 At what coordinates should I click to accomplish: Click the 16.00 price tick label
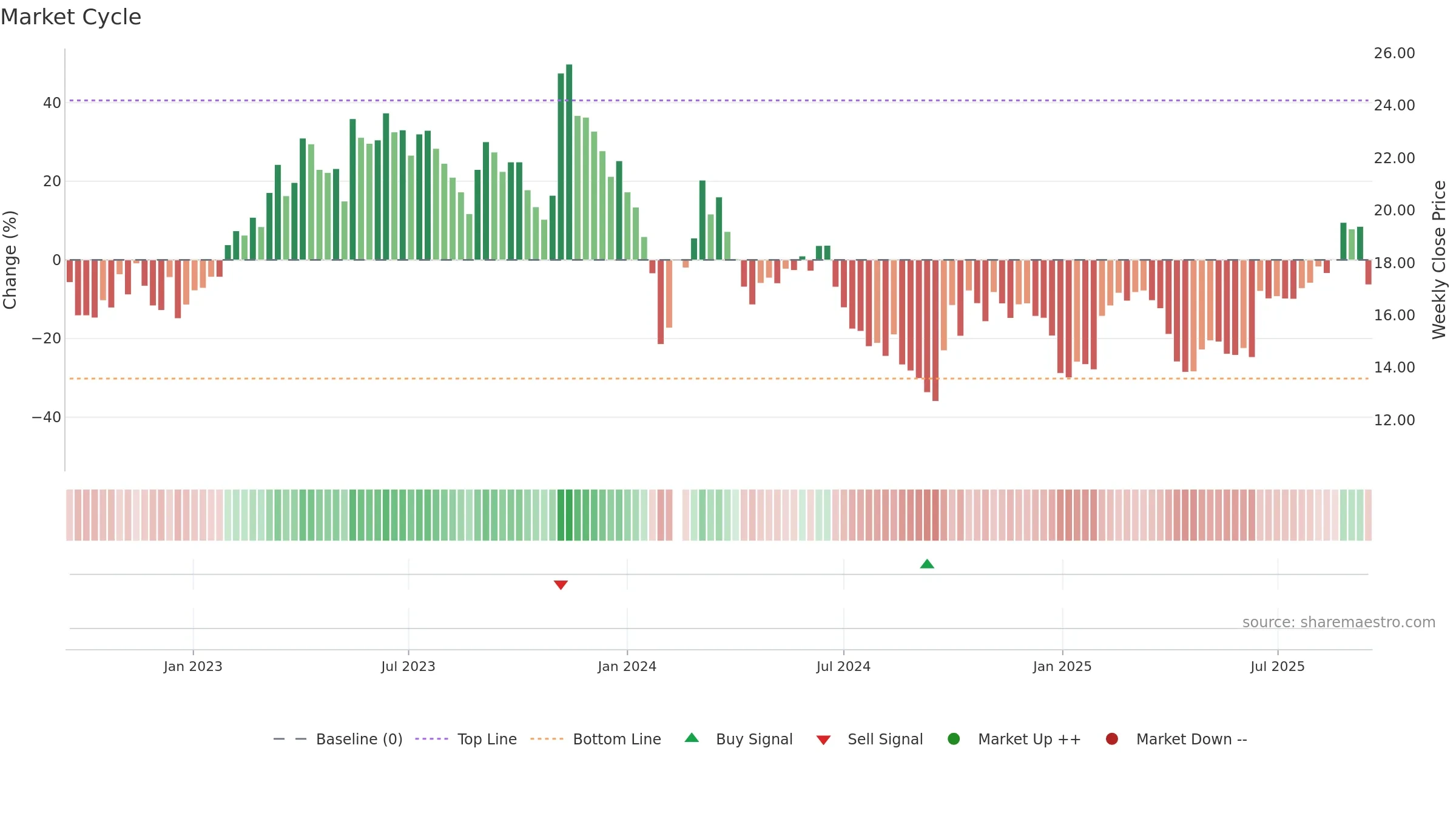click(1394, 315)
